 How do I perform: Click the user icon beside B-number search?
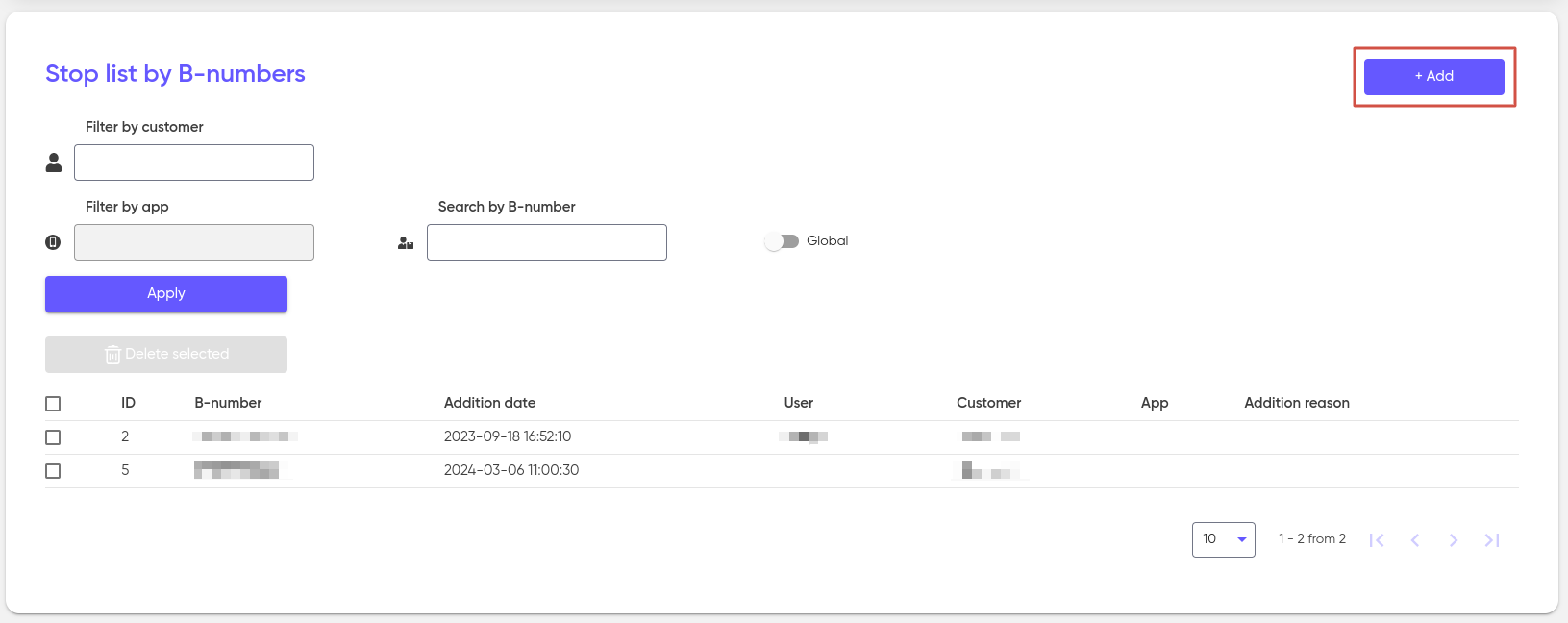[406, 243]
